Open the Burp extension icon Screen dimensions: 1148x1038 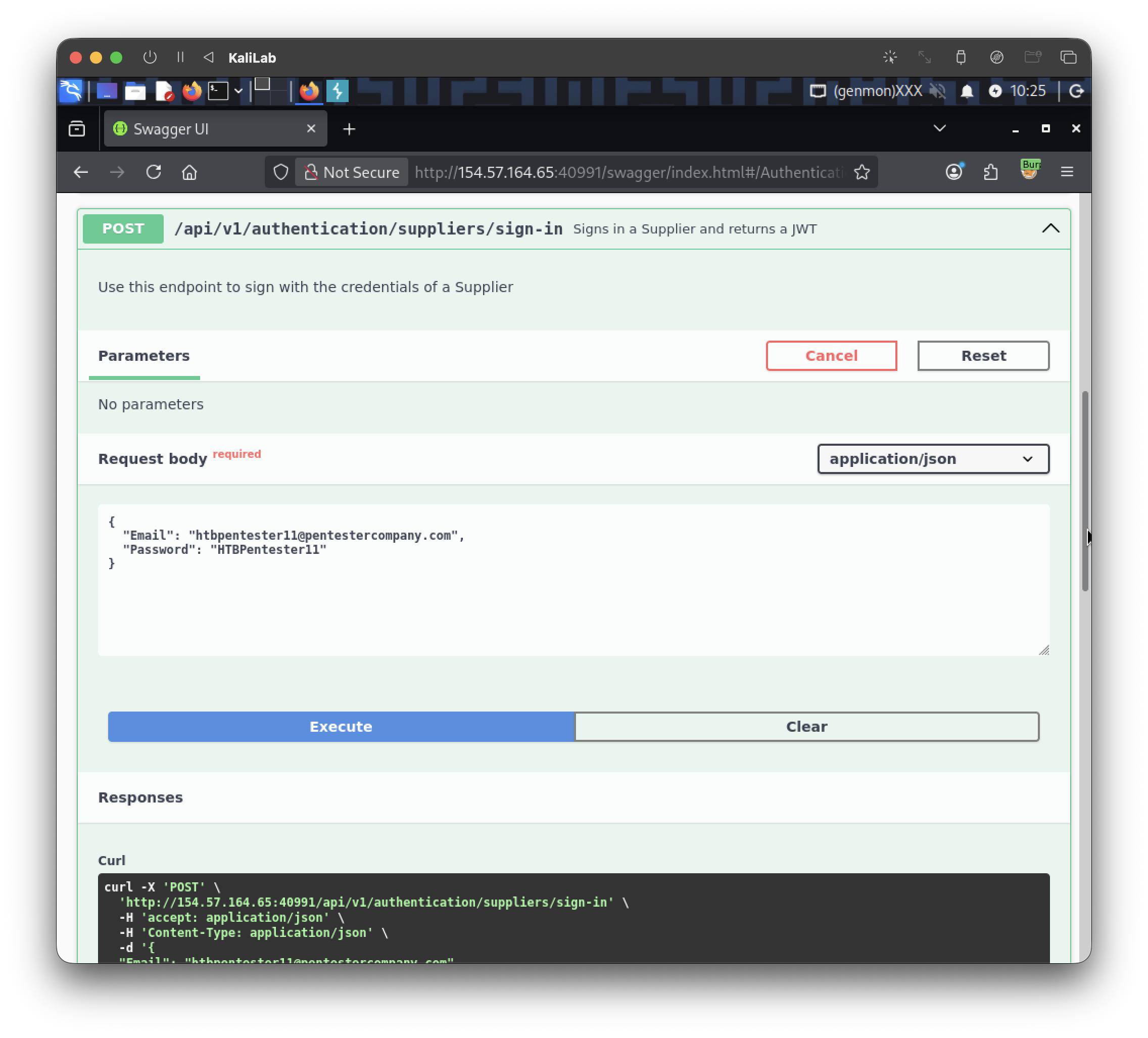[x=1030, y=170]
